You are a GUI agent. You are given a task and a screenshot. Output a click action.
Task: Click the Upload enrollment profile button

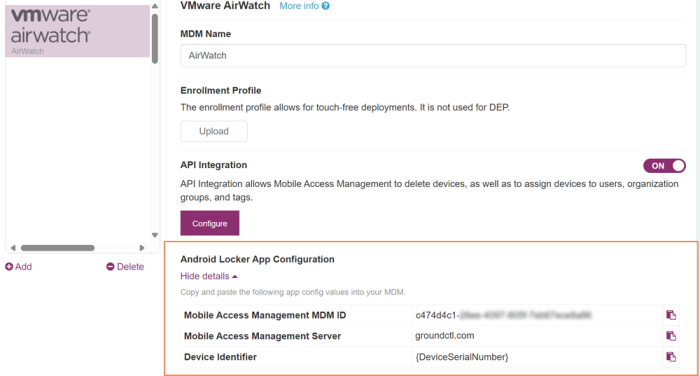click(x=214, y=131)
